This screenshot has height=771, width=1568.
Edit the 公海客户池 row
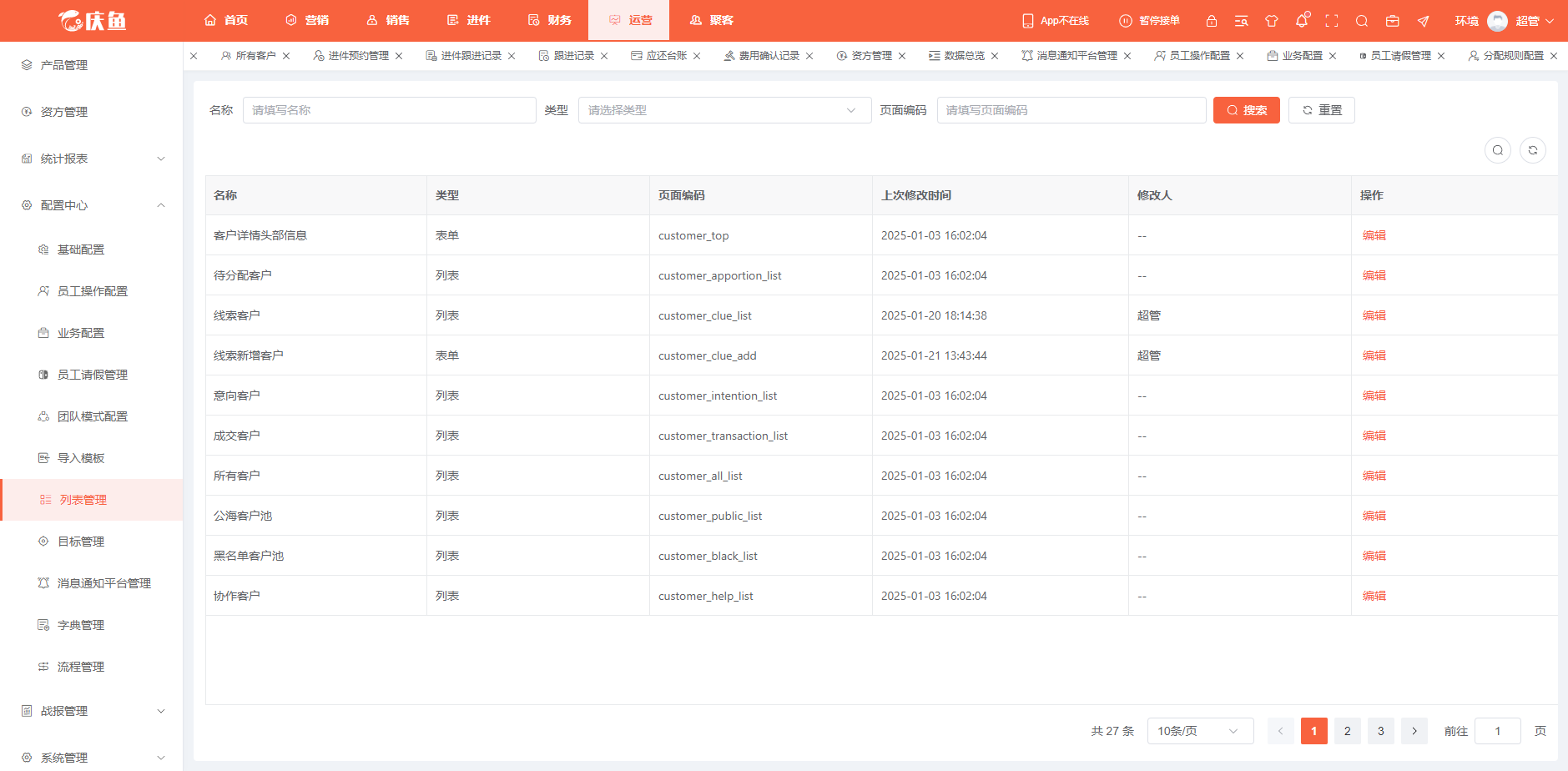coord(1374,516)
